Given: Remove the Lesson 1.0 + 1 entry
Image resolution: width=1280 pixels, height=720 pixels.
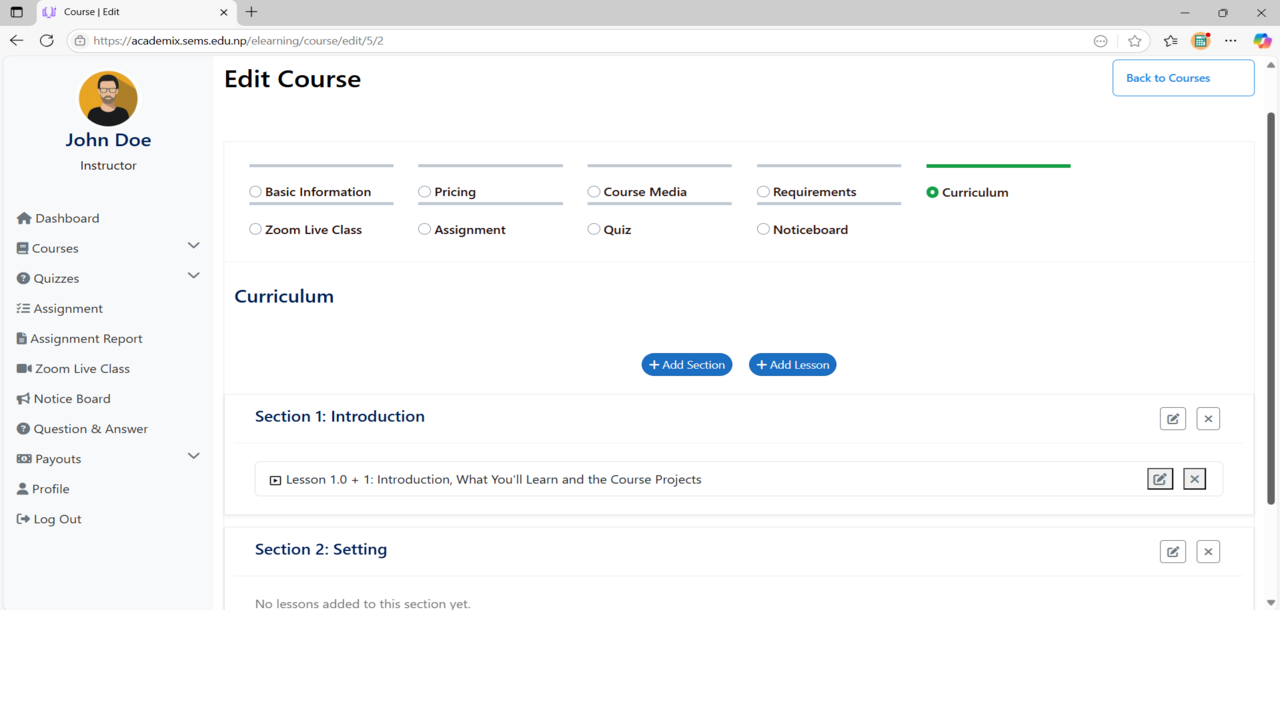Looking at the screenshot, I should 1194,479.
